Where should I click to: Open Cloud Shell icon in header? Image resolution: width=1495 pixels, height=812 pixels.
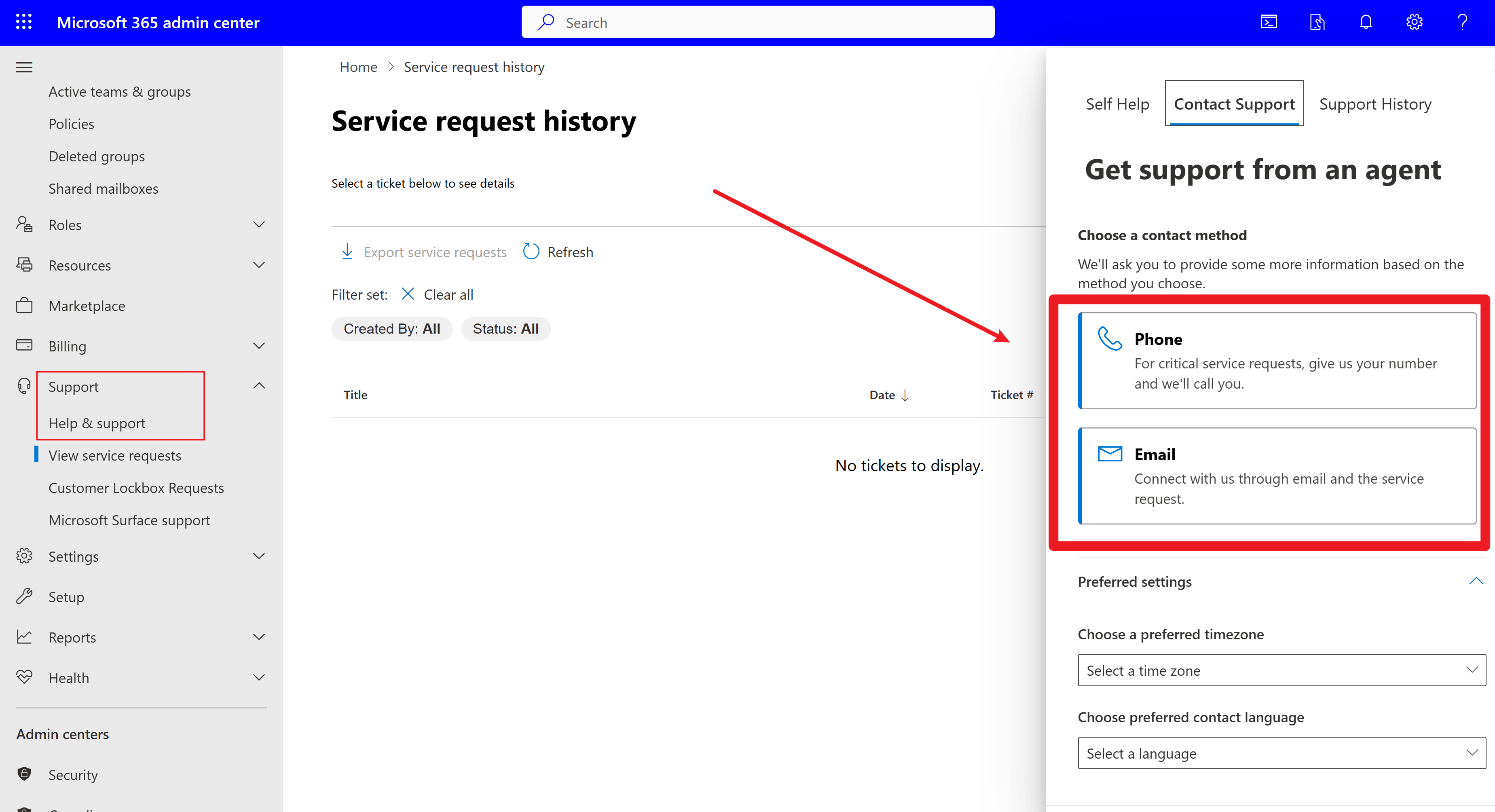[1269, 22]
